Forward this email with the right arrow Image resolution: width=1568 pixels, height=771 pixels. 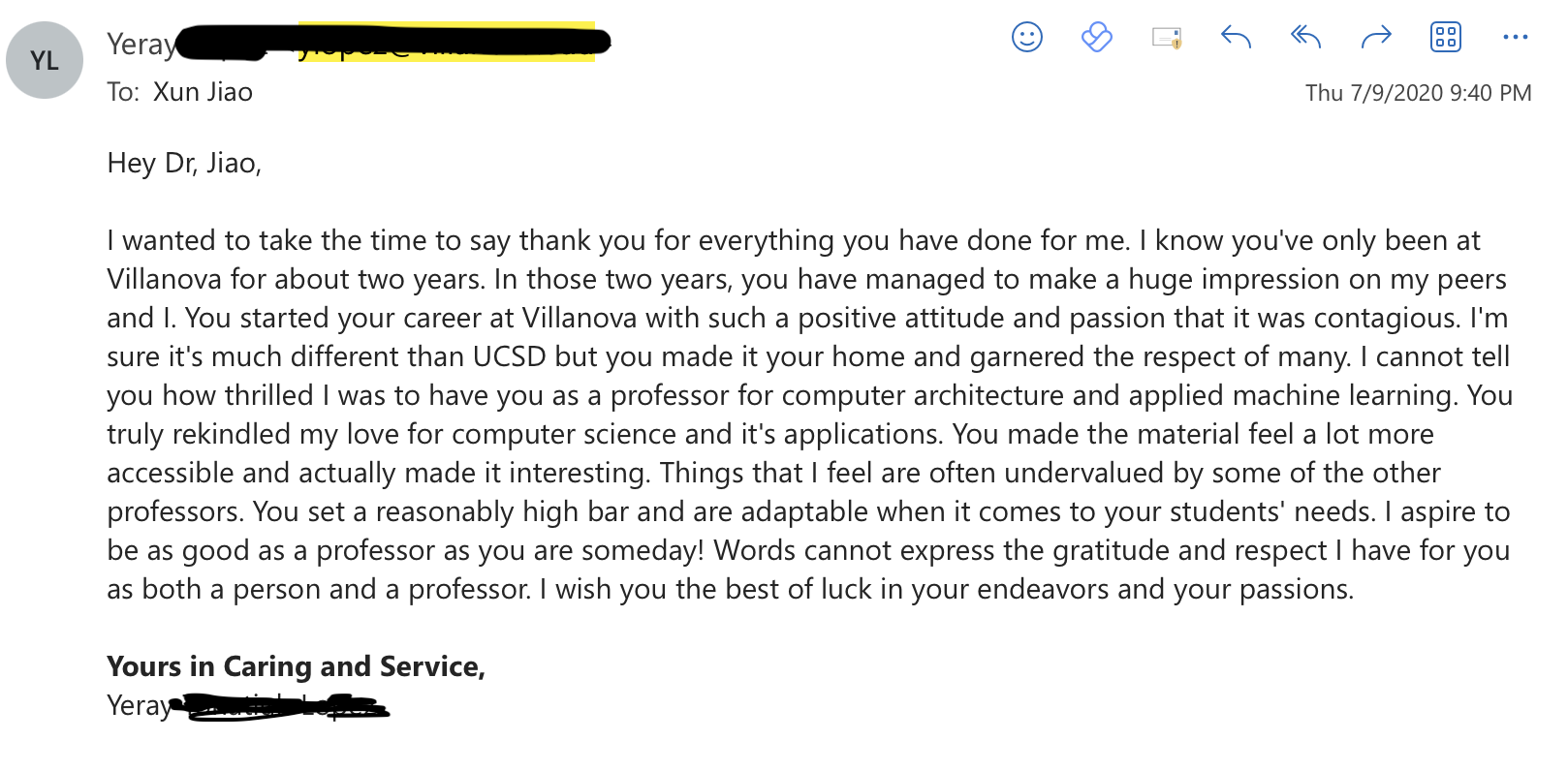[x=1376, y=38]
